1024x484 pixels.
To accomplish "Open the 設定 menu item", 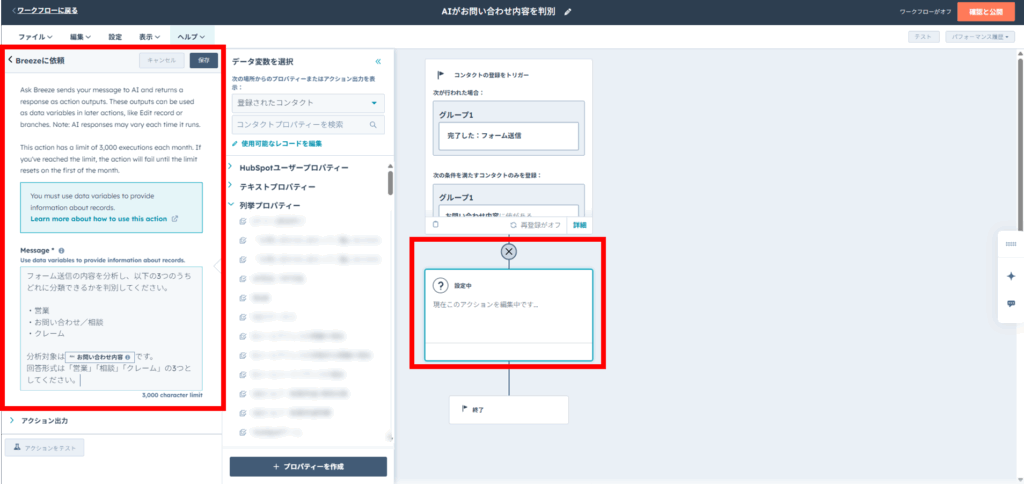I will 115,37.
